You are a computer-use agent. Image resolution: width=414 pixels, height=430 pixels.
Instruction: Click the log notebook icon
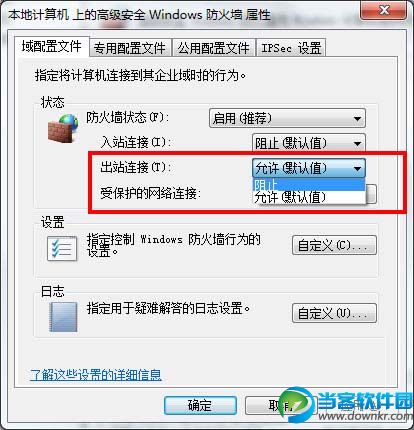coord(63,317)
